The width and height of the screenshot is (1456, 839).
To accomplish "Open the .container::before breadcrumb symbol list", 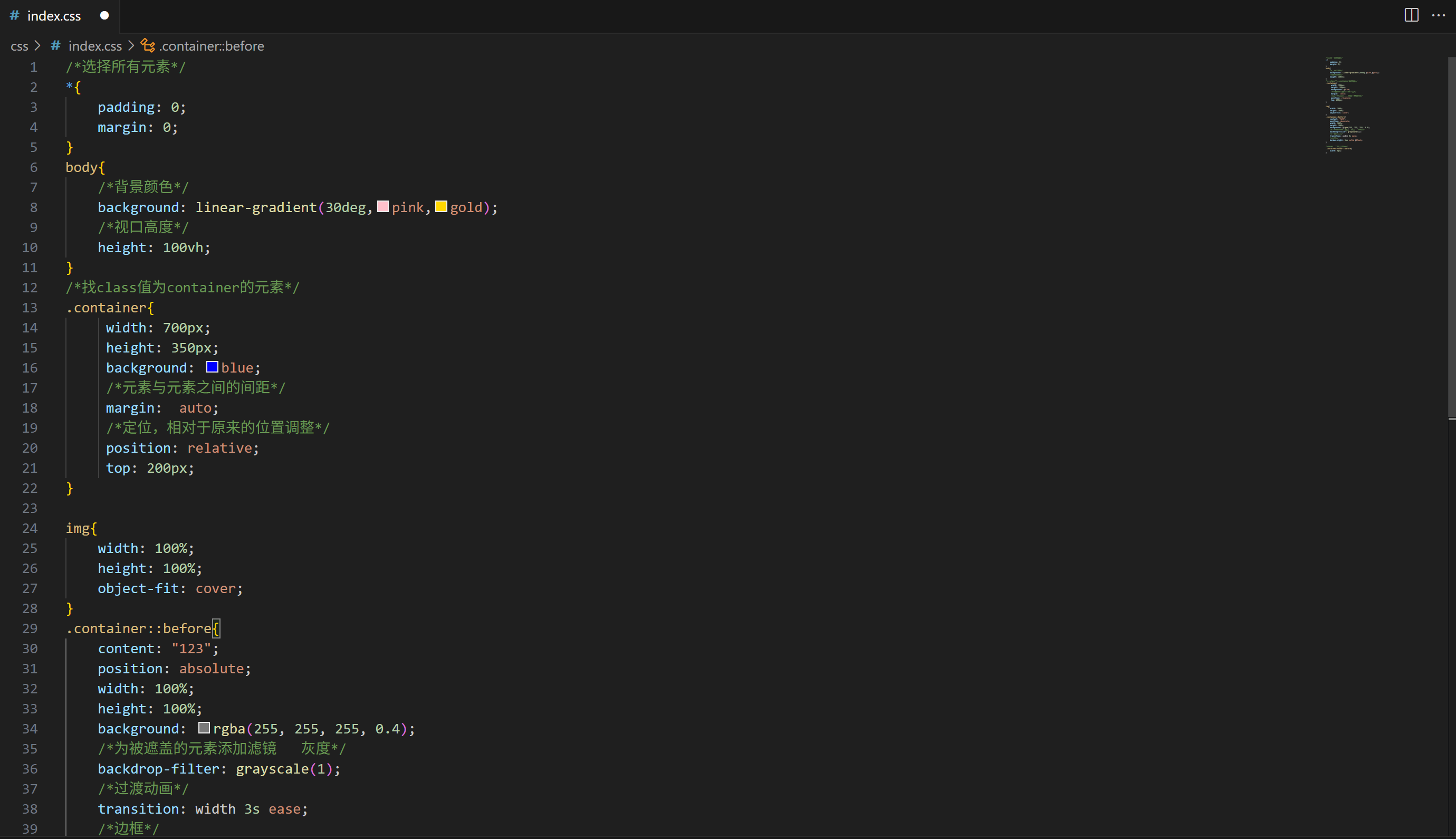I will pyautogui.click(x=212, y=46).
